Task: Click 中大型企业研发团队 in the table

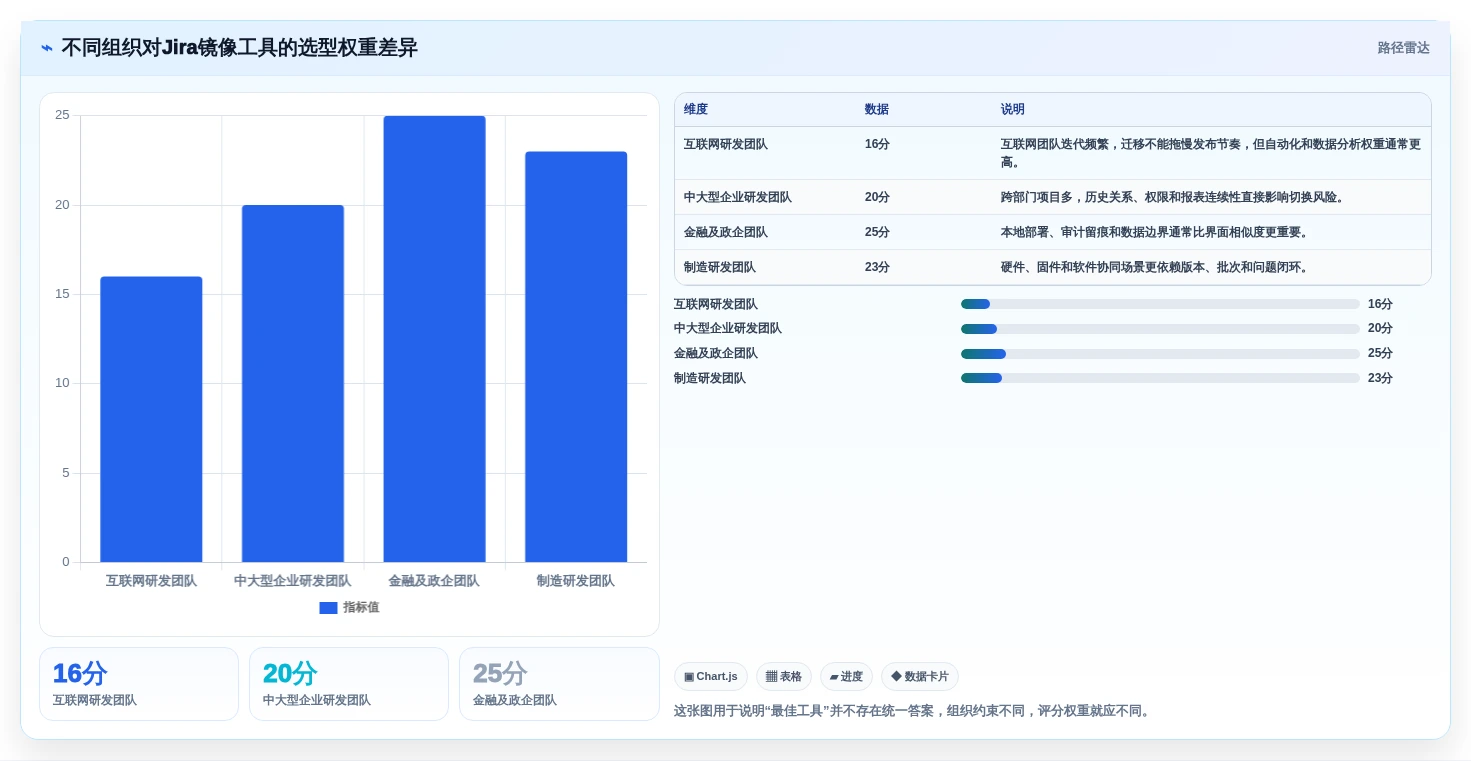Action: (738, 197)
